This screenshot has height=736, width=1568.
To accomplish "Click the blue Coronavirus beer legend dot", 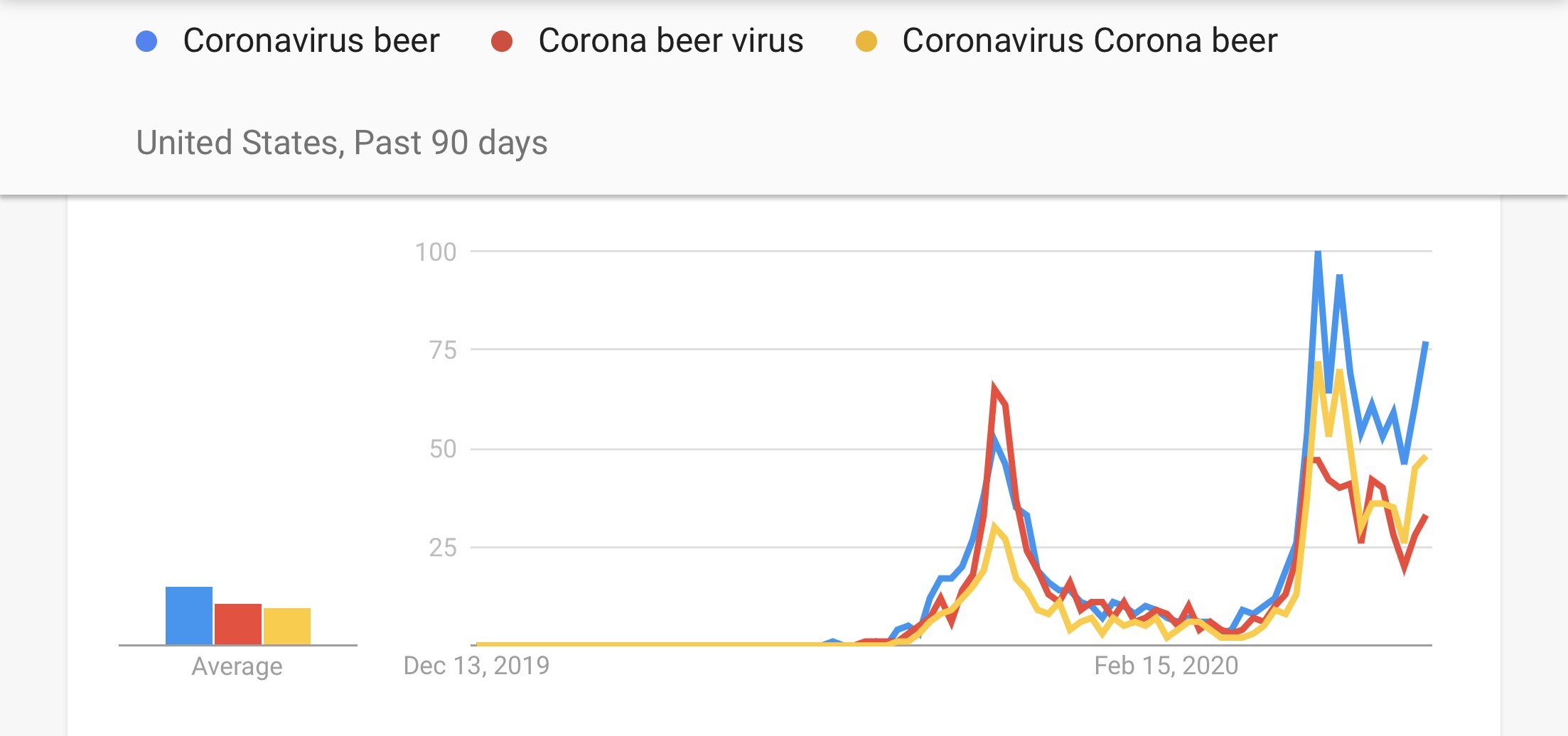I will tap(146, 41).
